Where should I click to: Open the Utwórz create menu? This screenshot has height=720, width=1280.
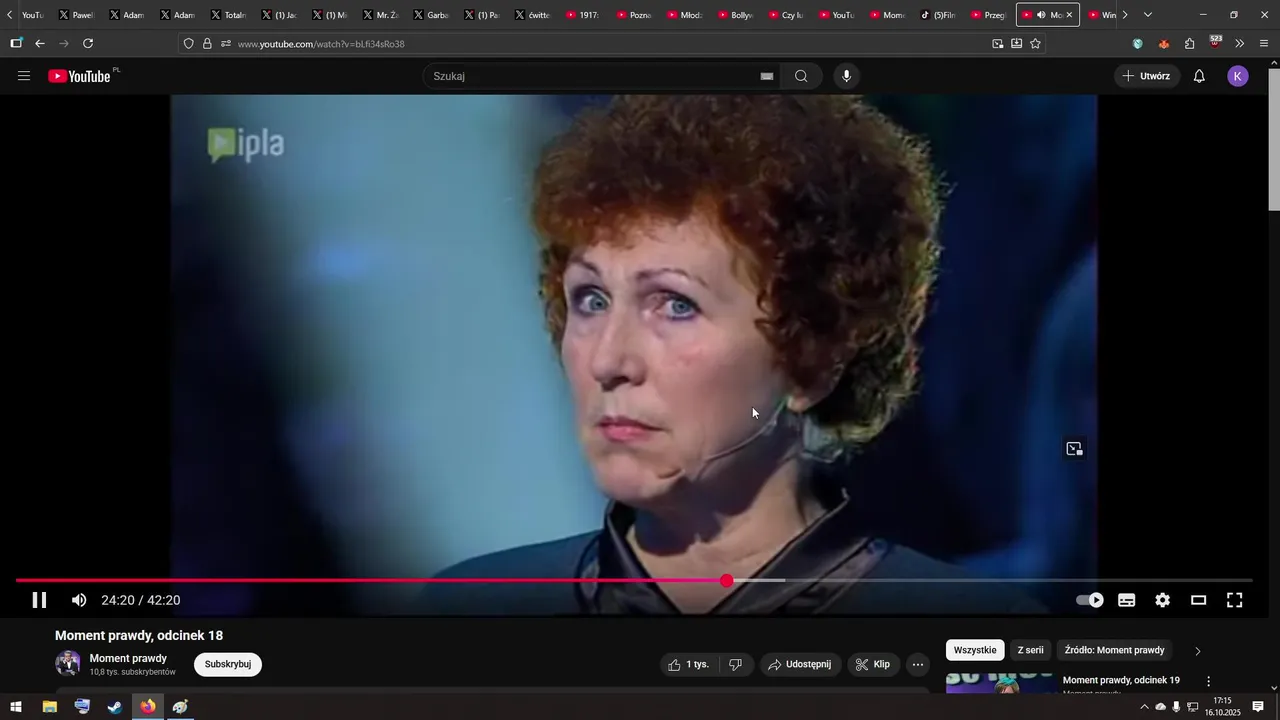(1146, 76)
